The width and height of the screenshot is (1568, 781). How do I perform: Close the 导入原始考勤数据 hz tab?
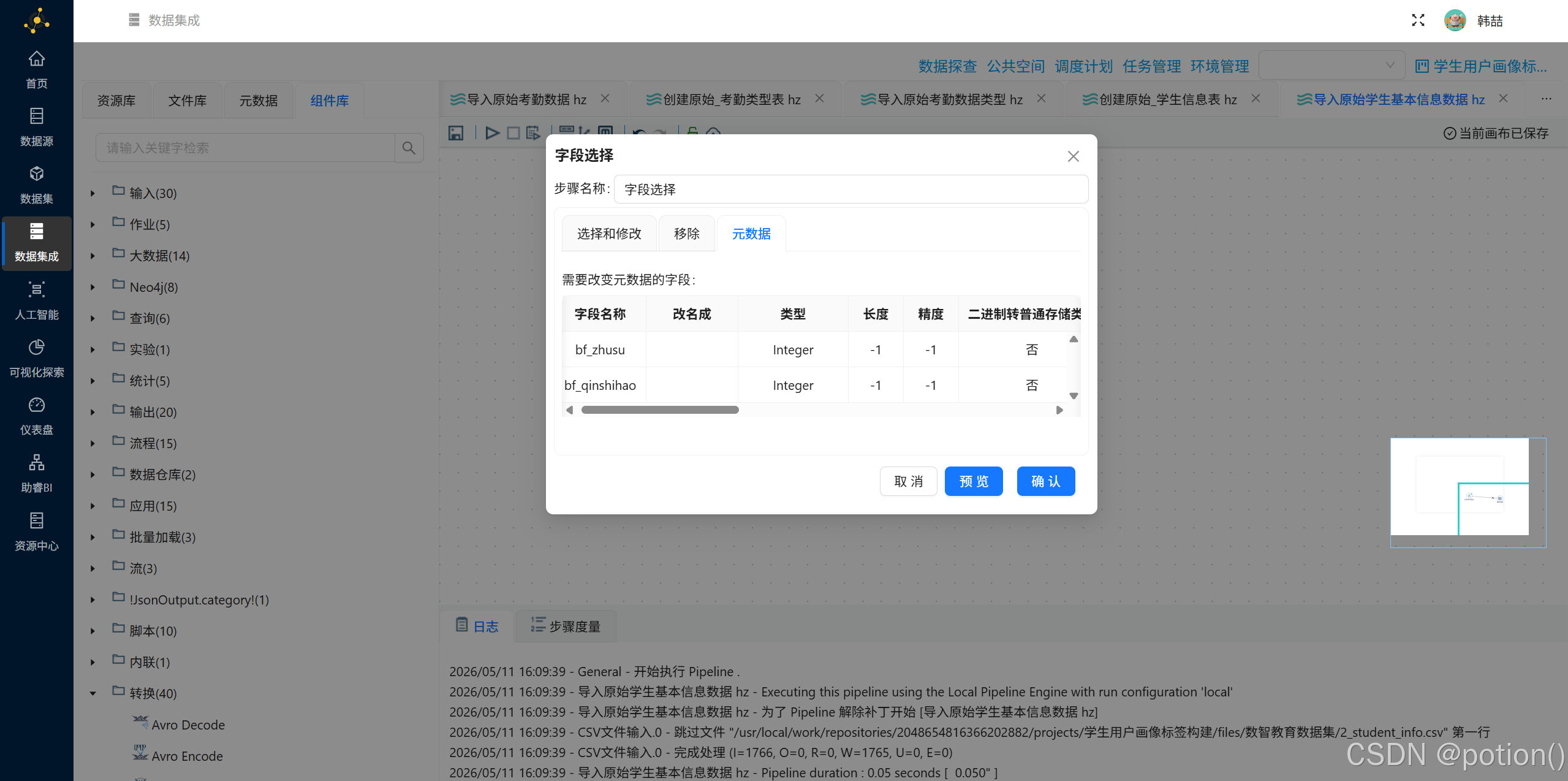click(605, 98)
